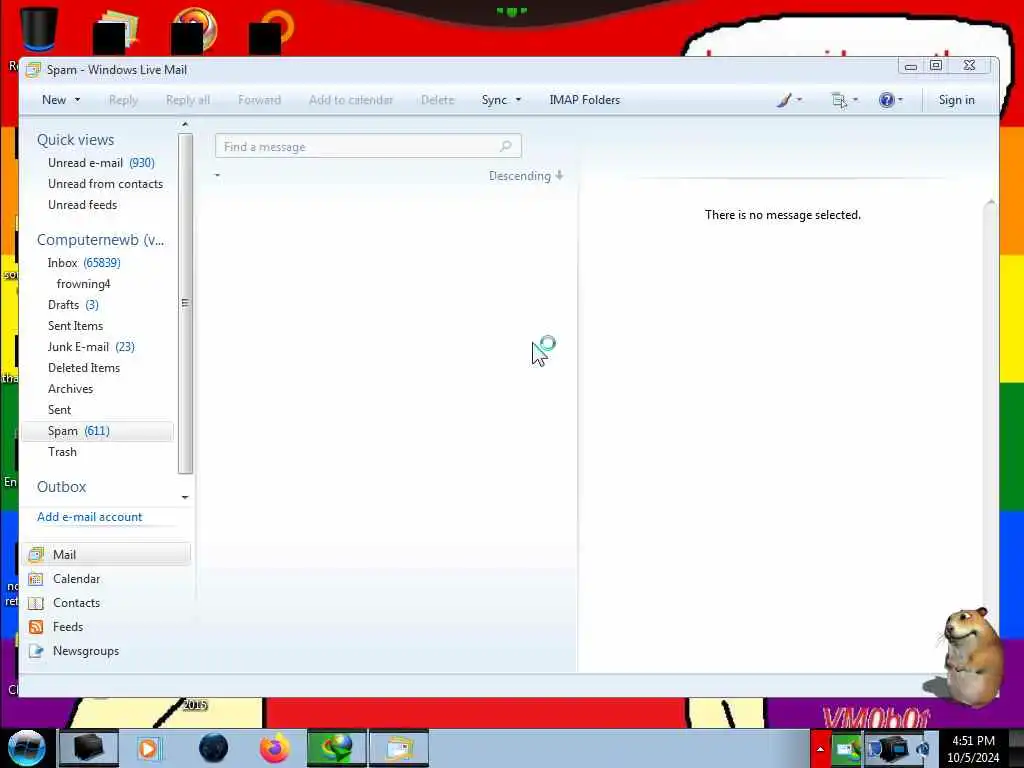Click the folder pane scrollbar thumb
The image size is (1024, 768).
pyautogui.click(x=185, y=303)
